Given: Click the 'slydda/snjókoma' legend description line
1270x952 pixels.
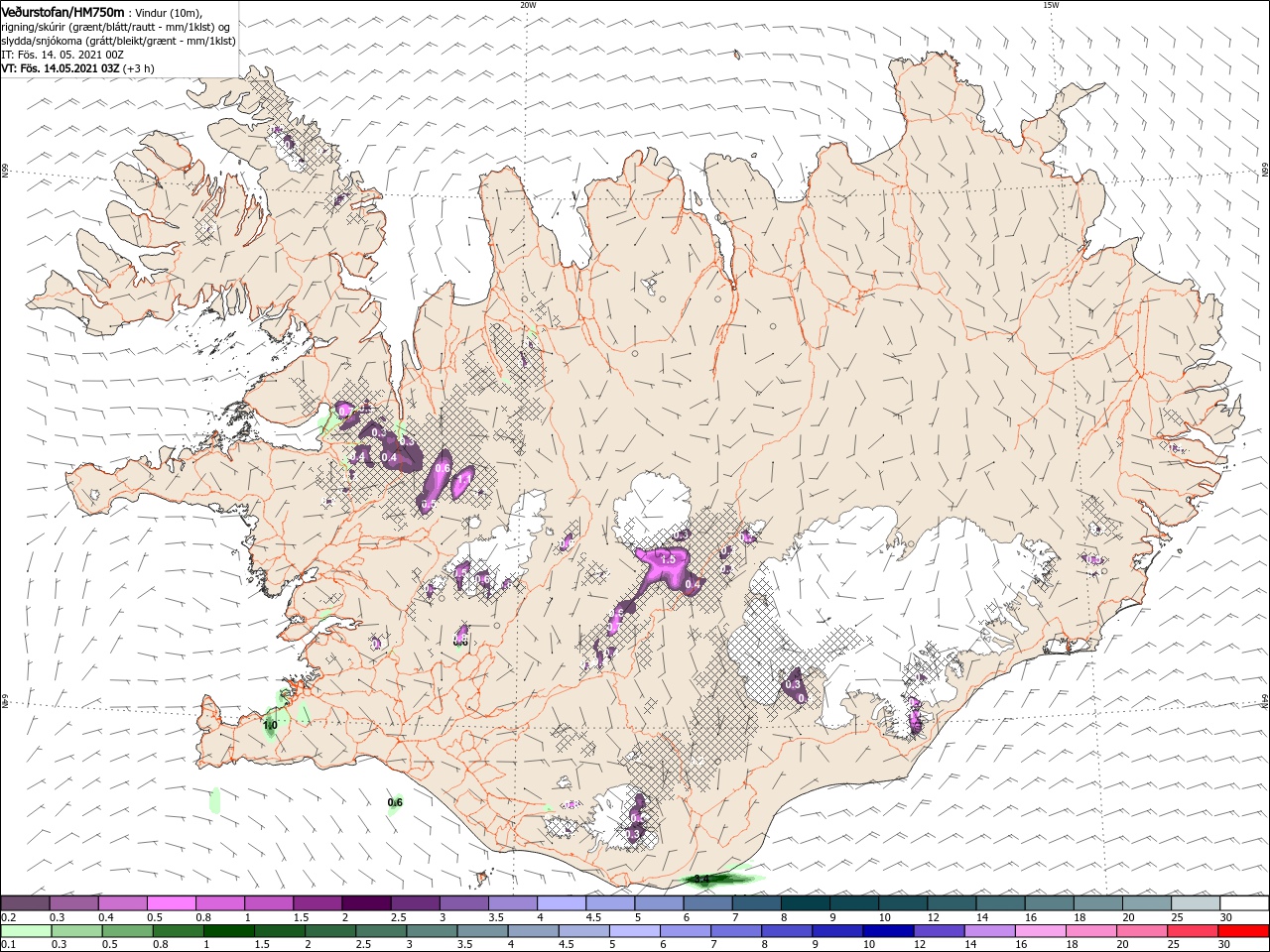Looking at the screenshot, I should pyautogui.click(x=118, y=40).
